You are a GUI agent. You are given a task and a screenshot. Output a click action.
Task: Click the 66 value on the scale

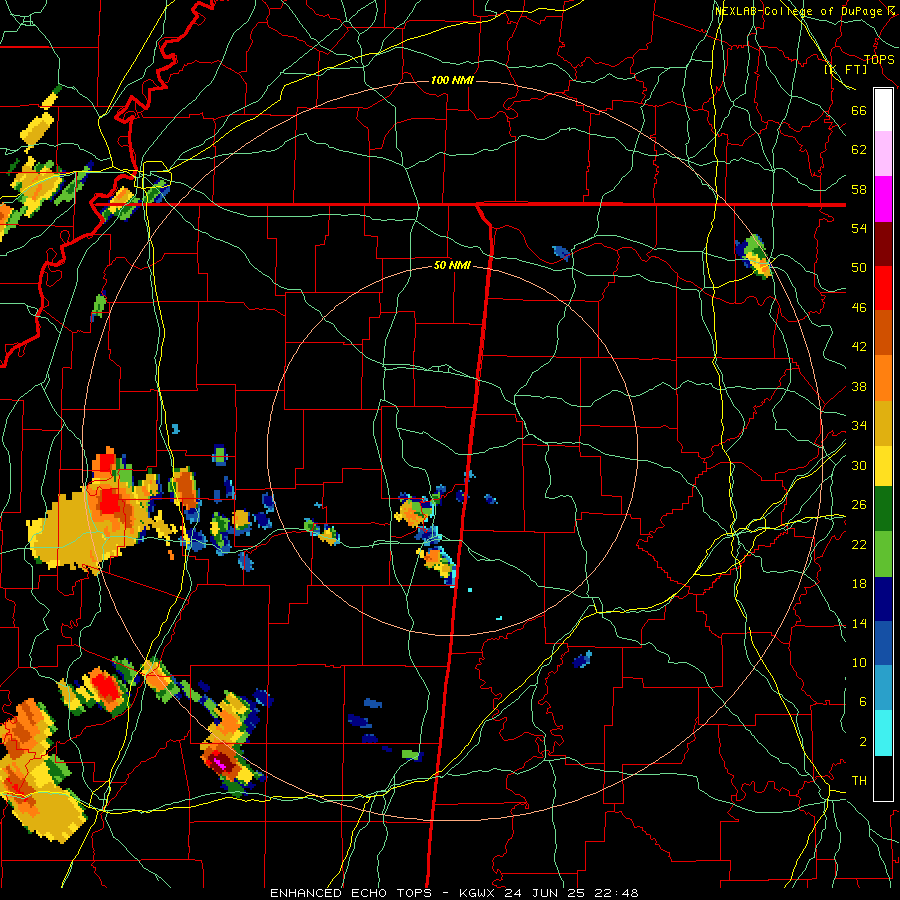[x=859, y=110]
